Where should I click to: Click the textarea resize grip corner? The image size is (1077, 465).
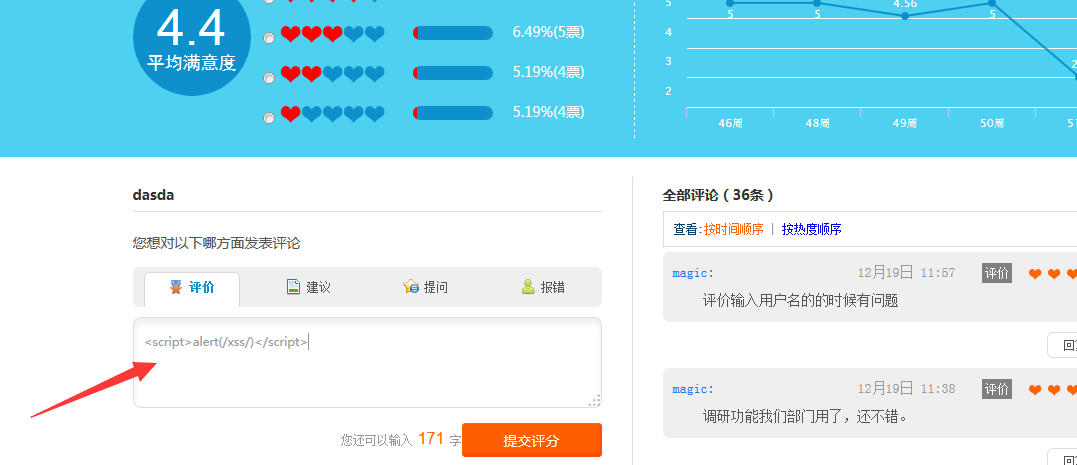[595, 400]
